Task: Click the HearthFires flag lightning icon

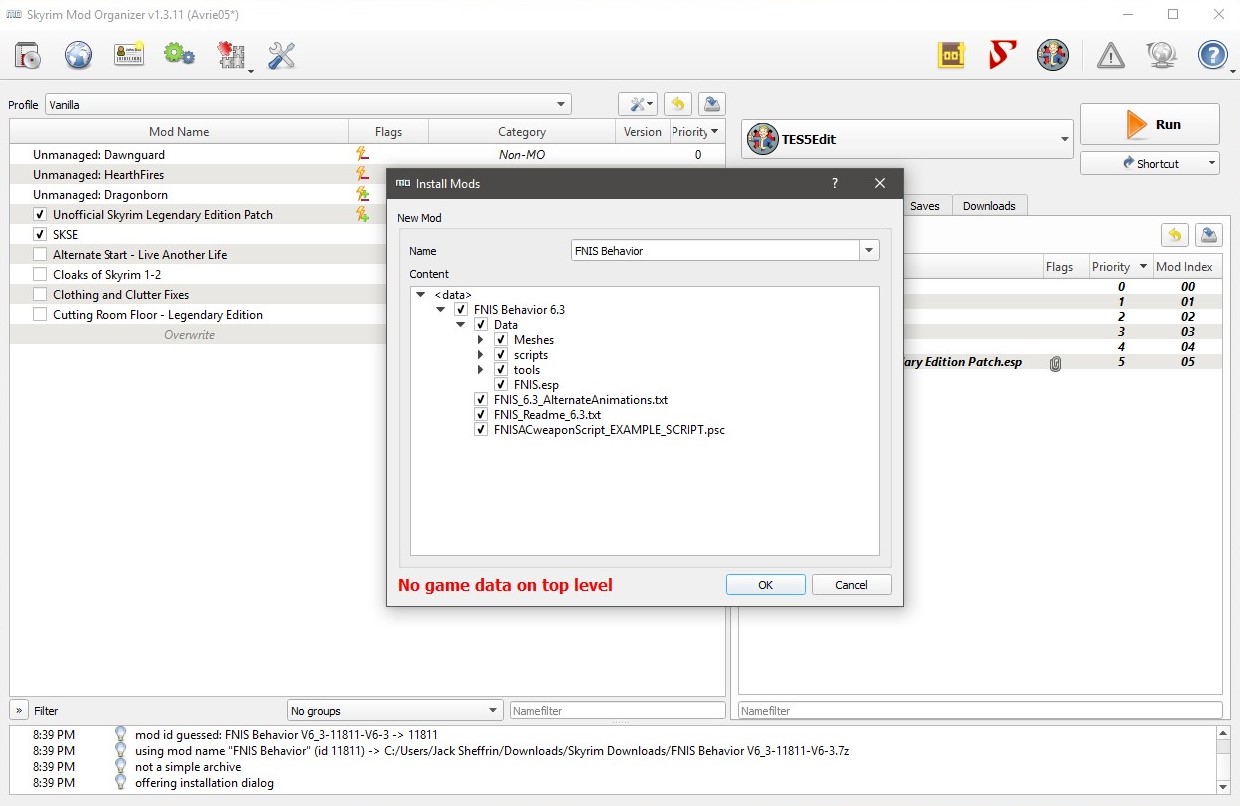Action: point(362,174)
